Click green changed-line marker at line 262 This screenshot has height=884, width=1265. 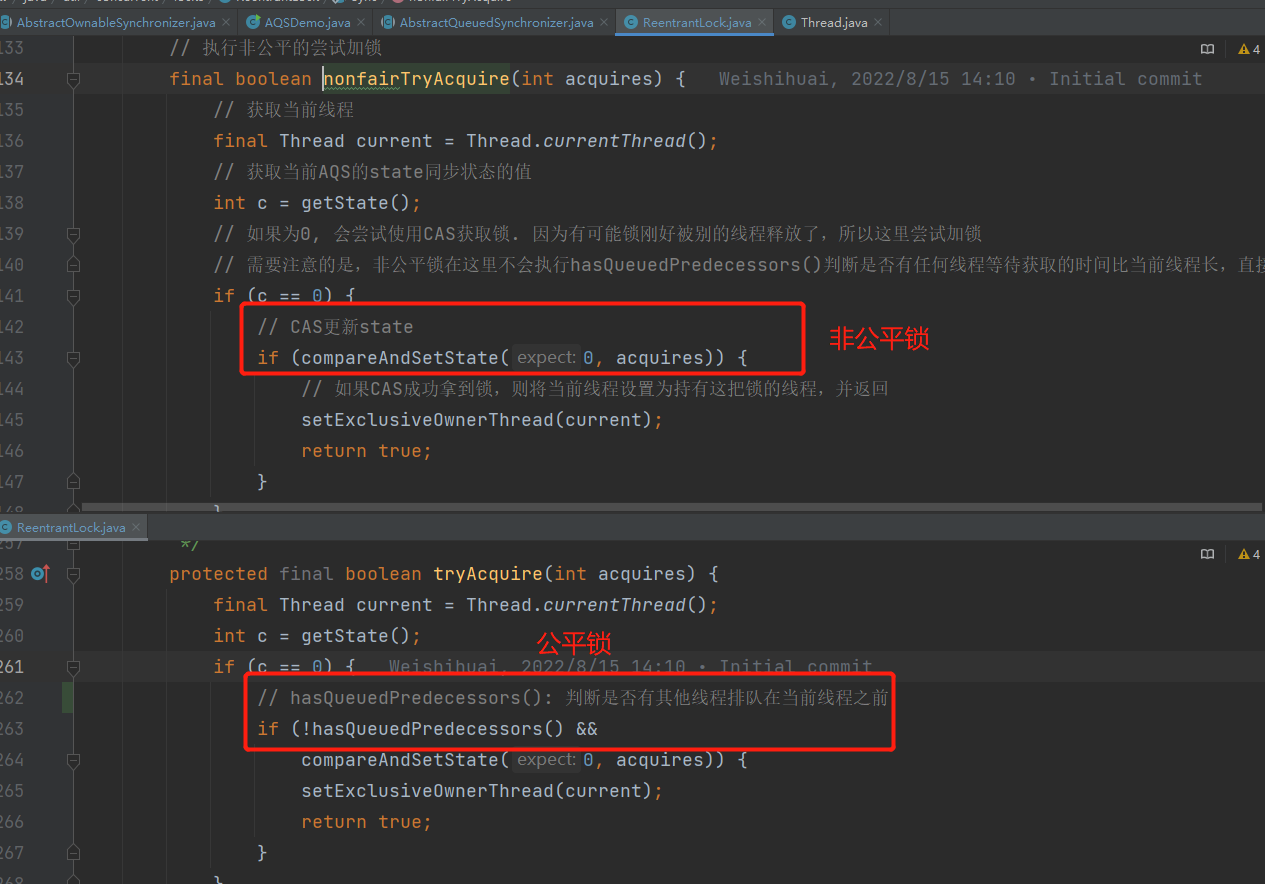(68, 697)
